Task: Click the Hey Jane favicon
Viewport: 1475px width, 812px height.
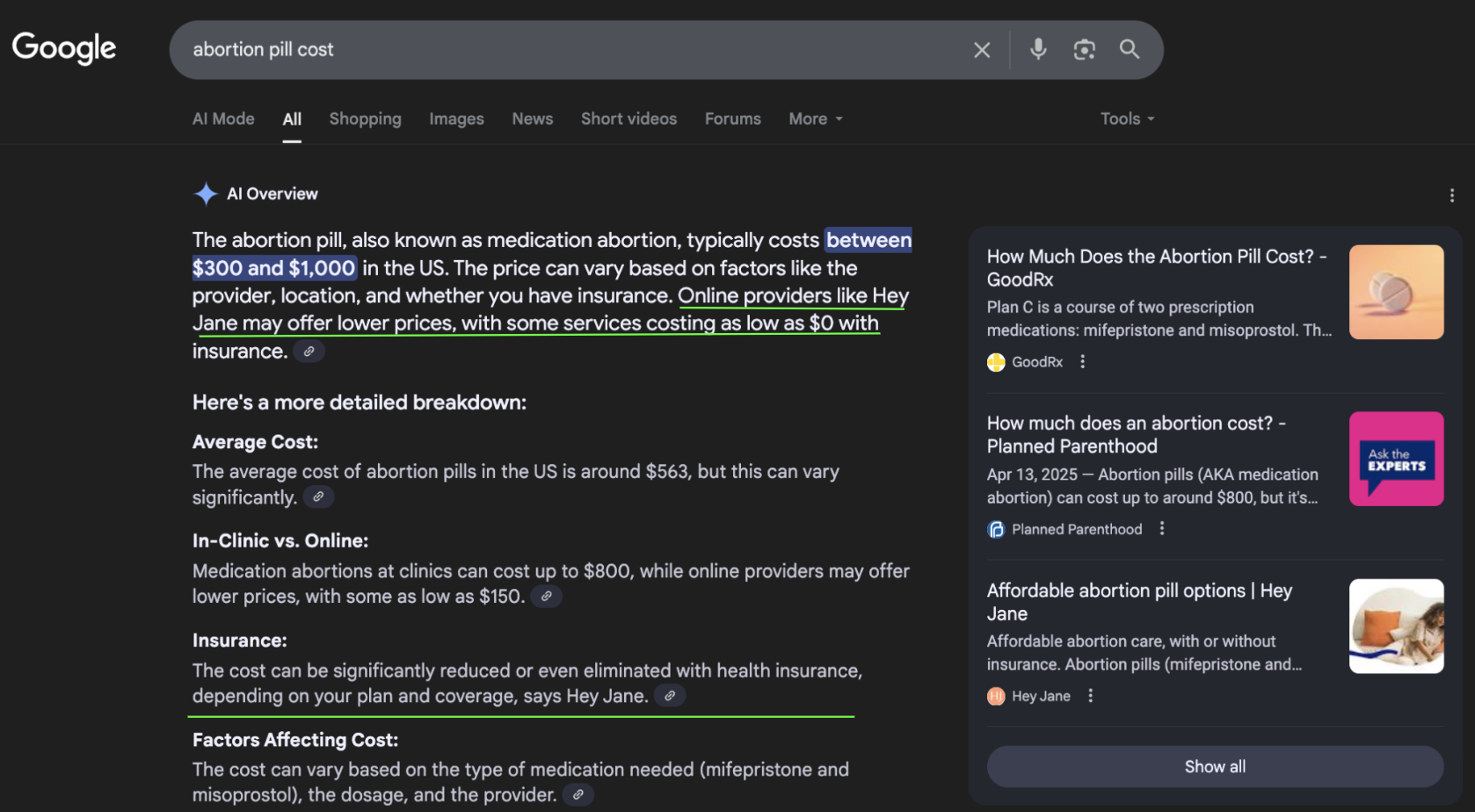Action: [x=996, y=696]
